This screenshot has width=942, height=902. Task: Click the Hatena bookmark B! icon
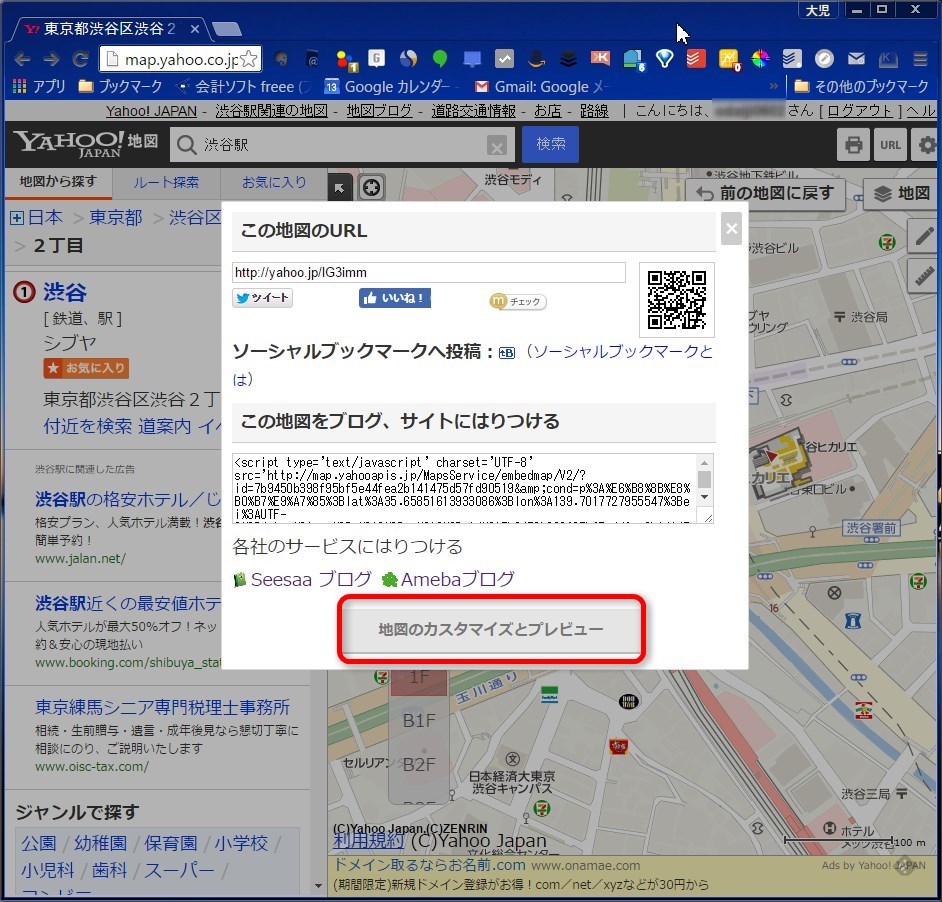(507, 353)
